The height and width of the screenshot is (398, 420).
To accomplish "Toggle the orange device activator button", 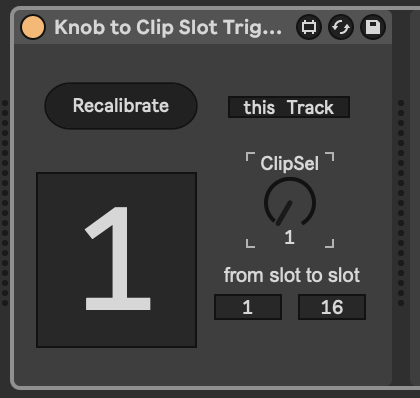I will click(33, 27).
